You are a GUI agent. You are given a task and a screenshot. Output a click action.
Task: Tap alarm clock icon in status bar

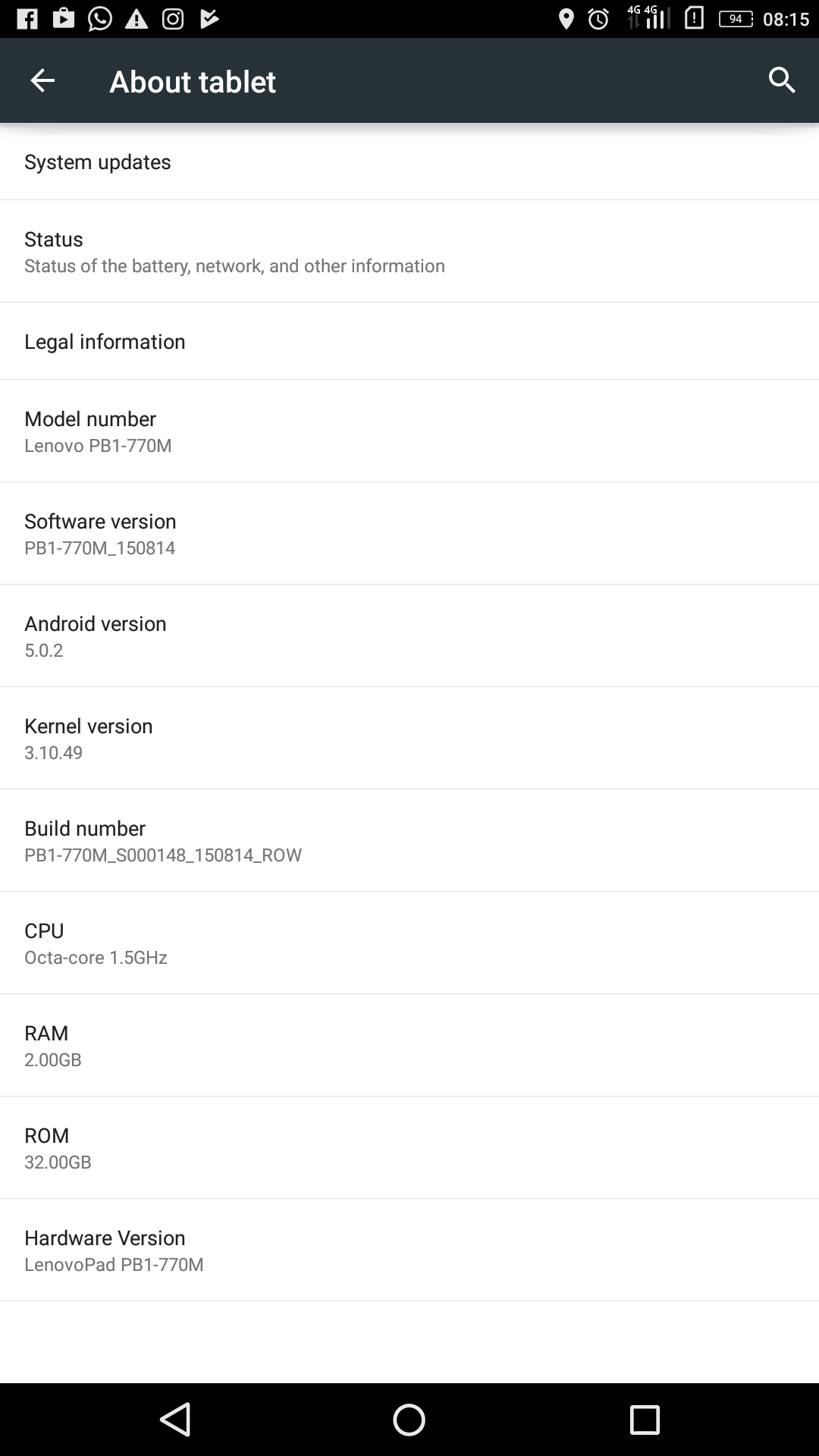pos(598,19)
